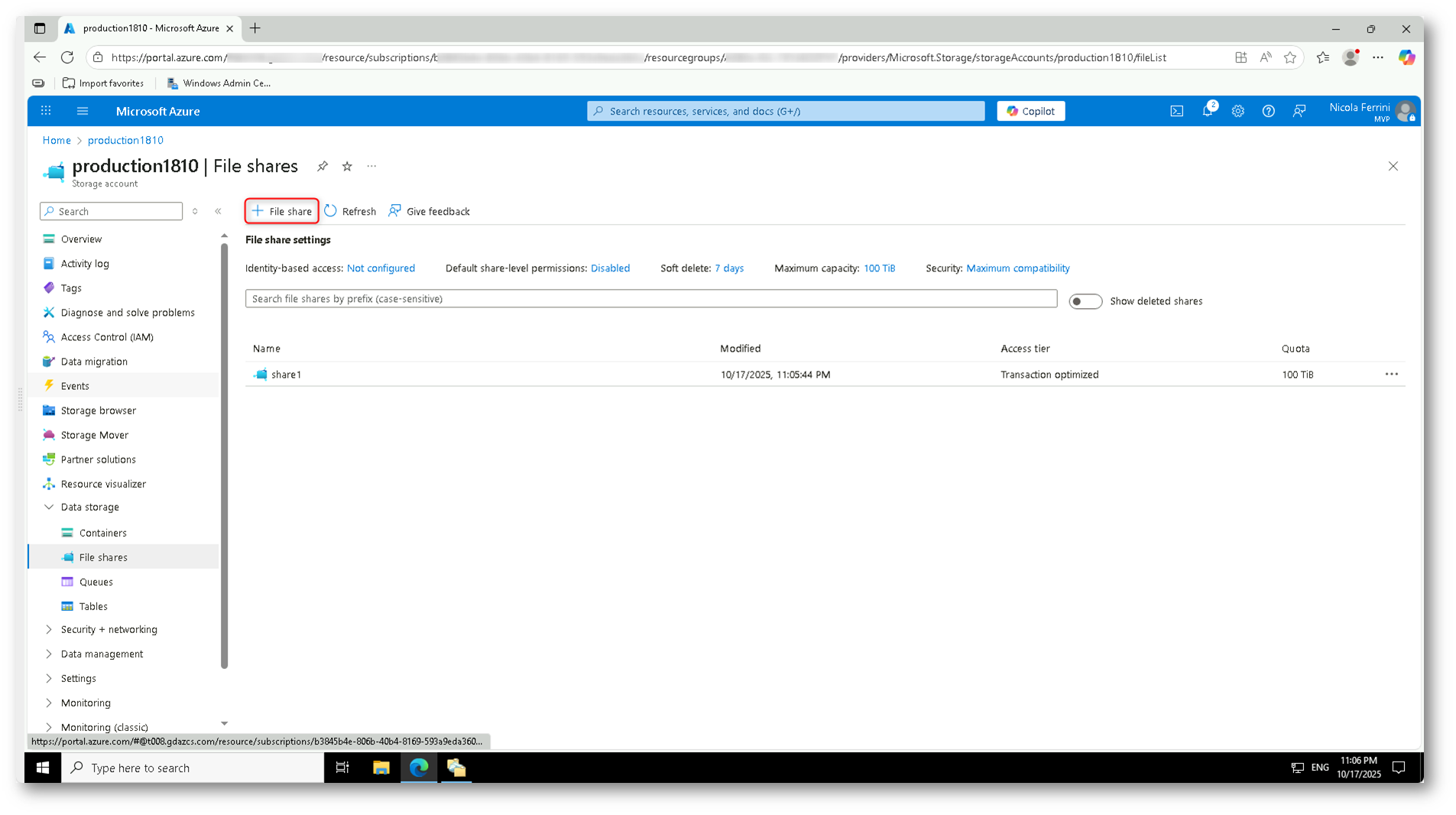Collapse the Data storage section

click(49, 507)
